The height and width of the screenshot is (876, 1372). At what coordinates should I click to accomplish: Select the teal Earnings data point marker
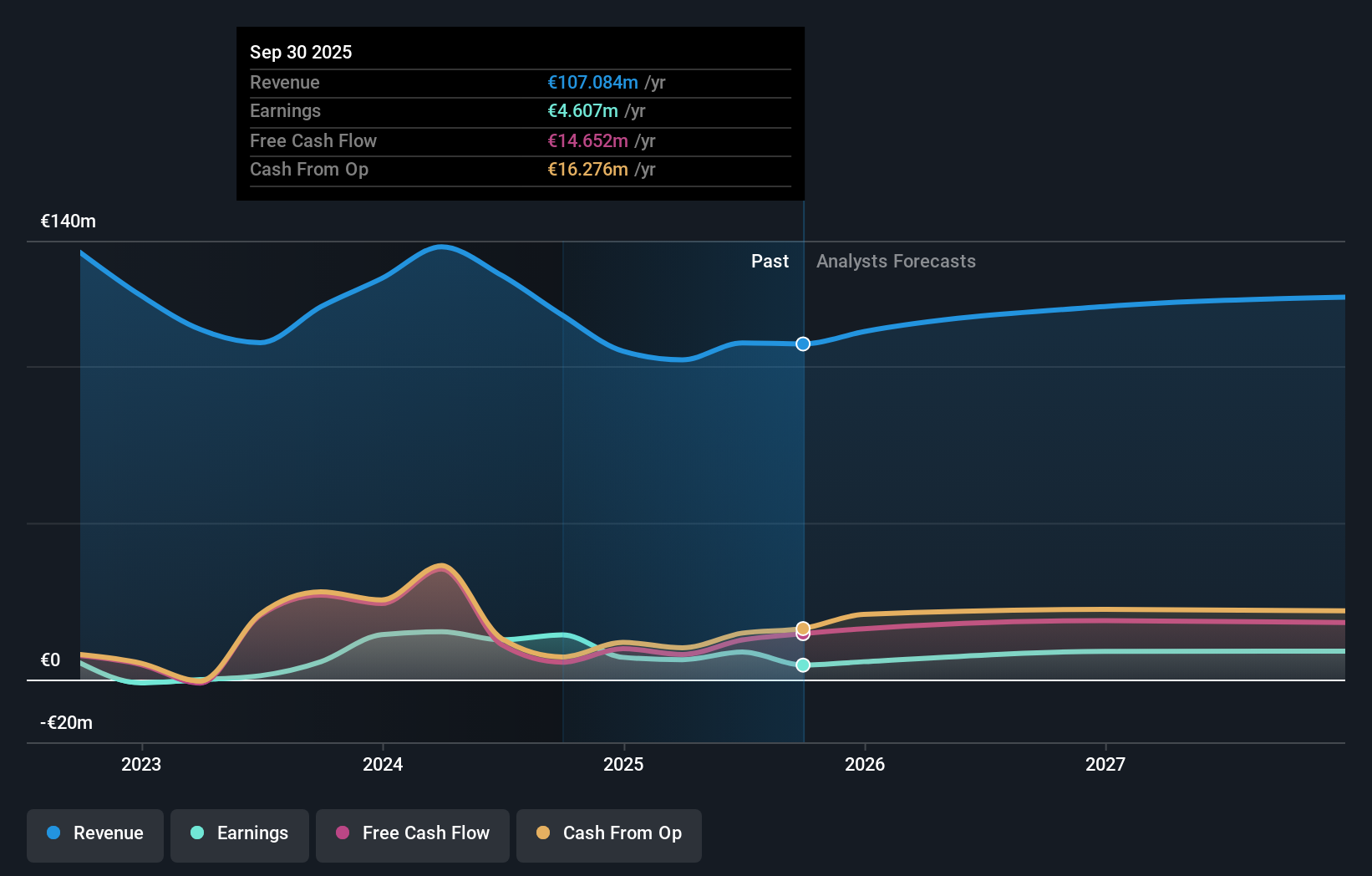point(802,665)
